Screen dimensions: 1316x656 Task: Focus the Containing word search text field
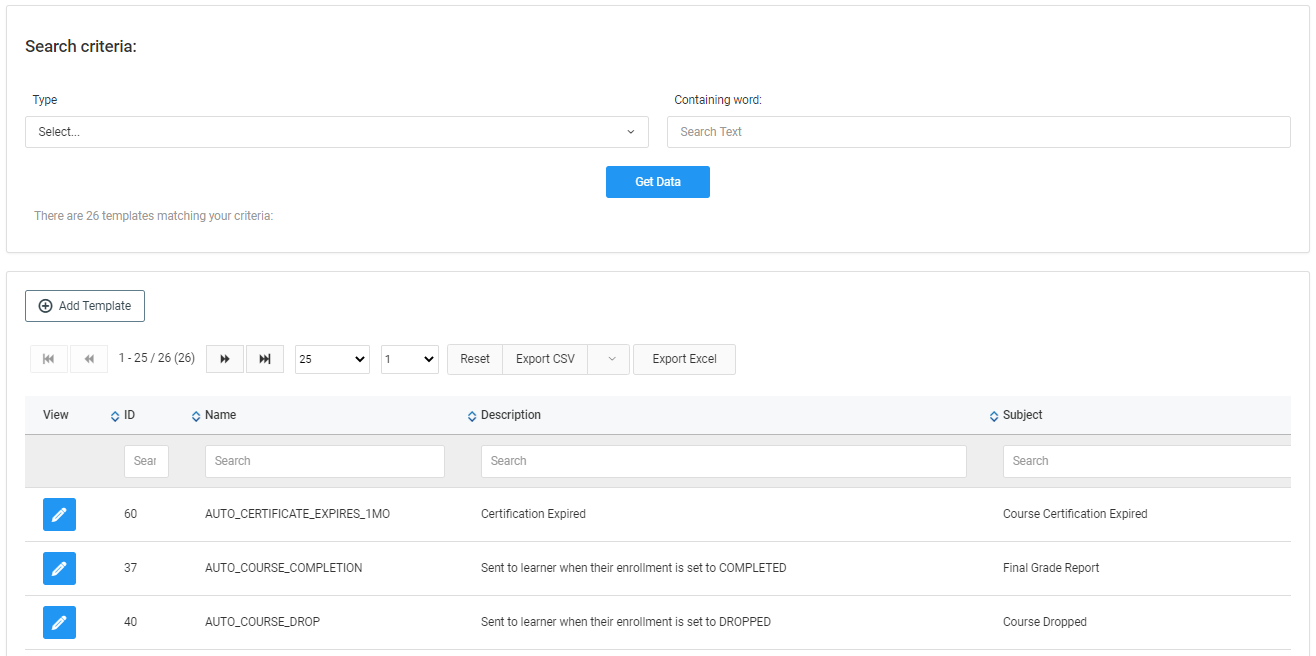pyautogui.click(x=978, y=132)
